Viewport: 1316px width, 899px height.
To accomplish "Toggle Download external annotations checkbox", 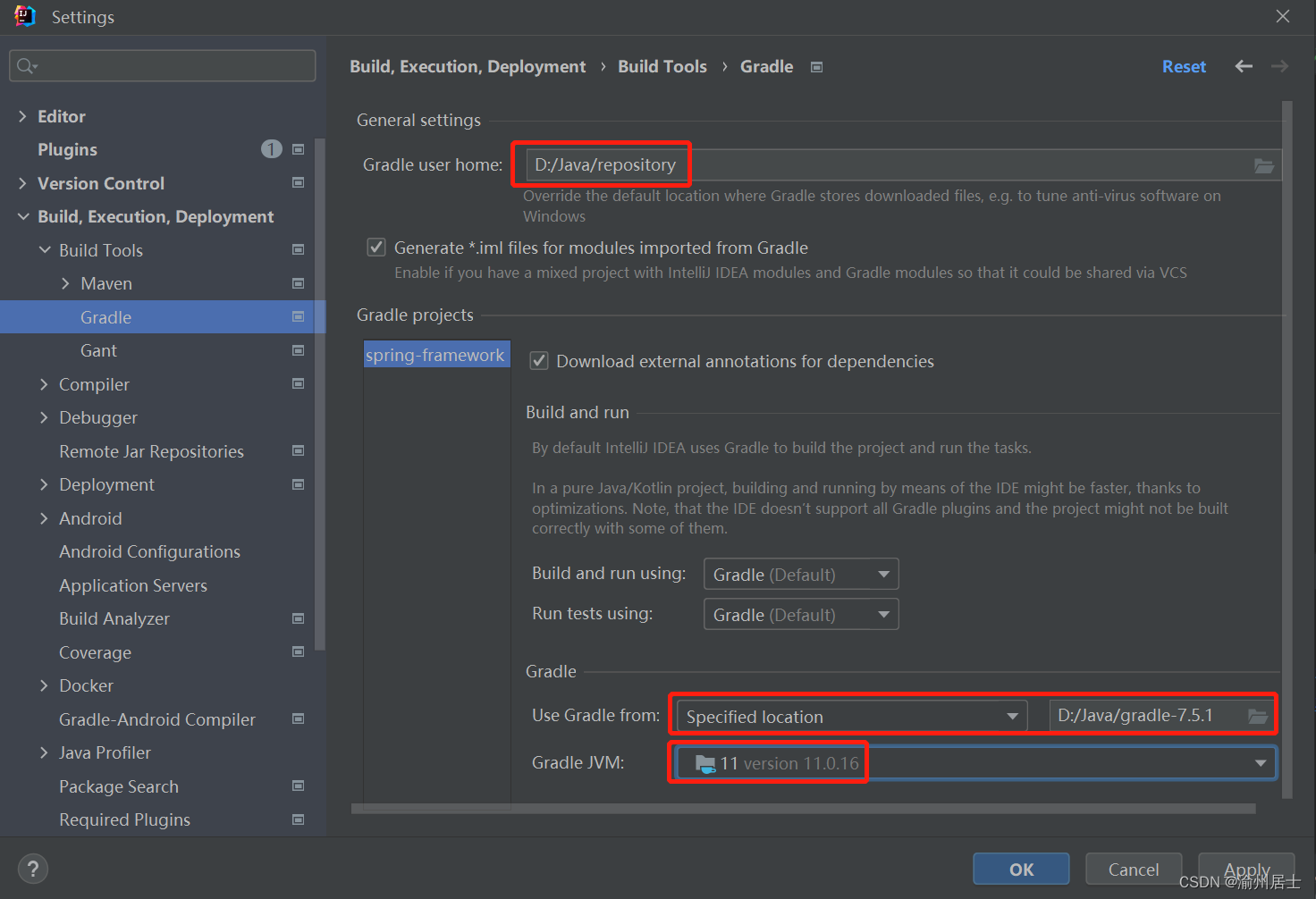I will pyautogui.click(x=539, y=361).
